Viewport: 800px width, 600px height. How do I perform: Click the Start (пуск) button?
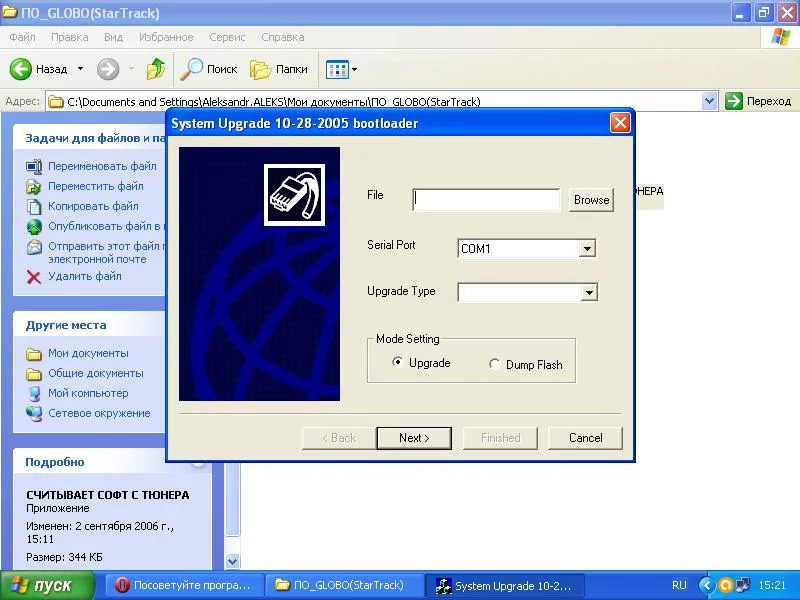click(47, 585)
